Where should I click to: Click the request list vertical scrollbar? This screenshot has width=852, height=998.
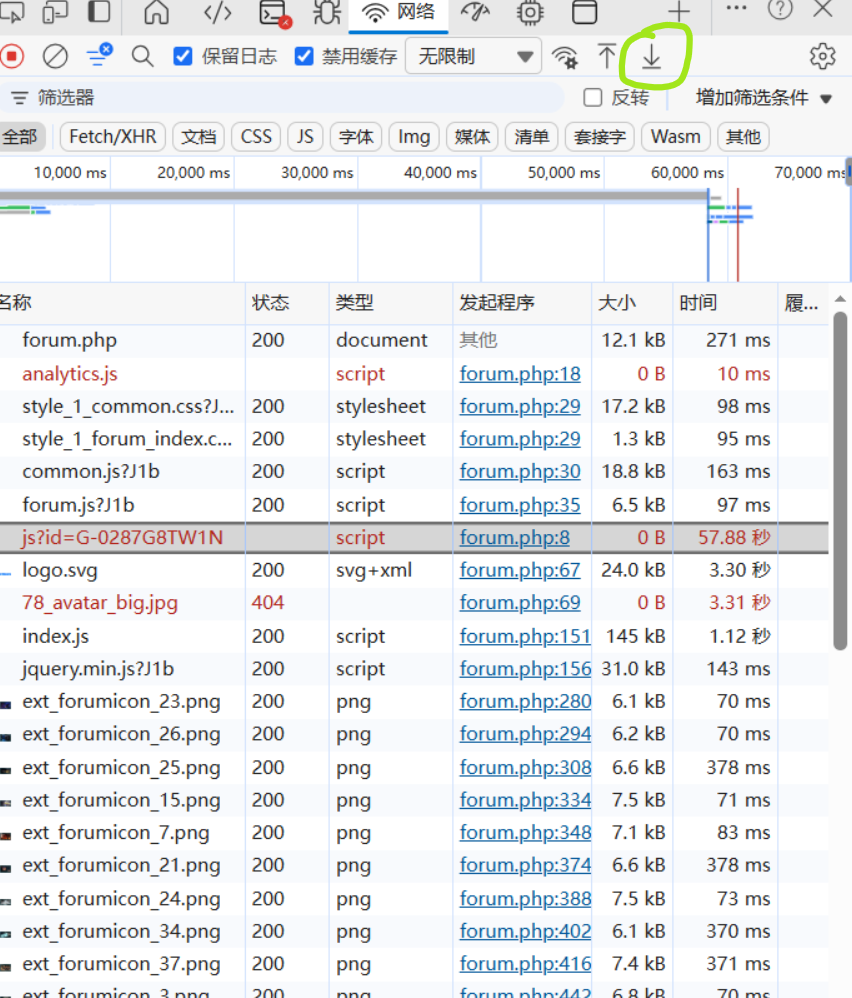[x=840, y=480]
